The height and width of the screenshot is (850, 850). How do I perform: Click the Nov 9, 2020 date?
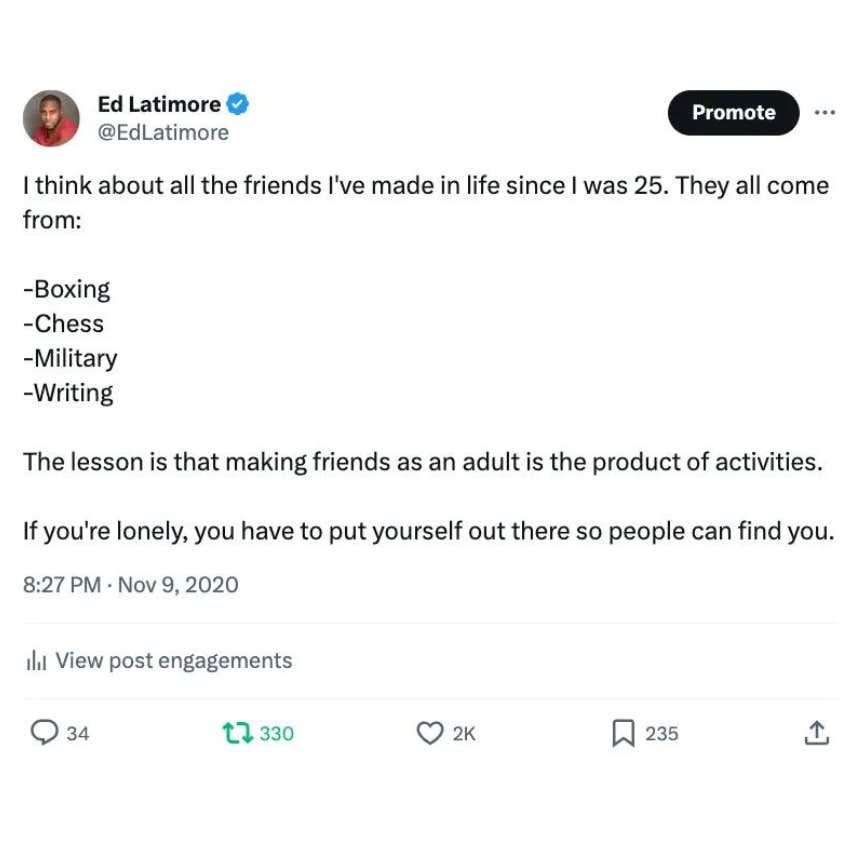178,585
